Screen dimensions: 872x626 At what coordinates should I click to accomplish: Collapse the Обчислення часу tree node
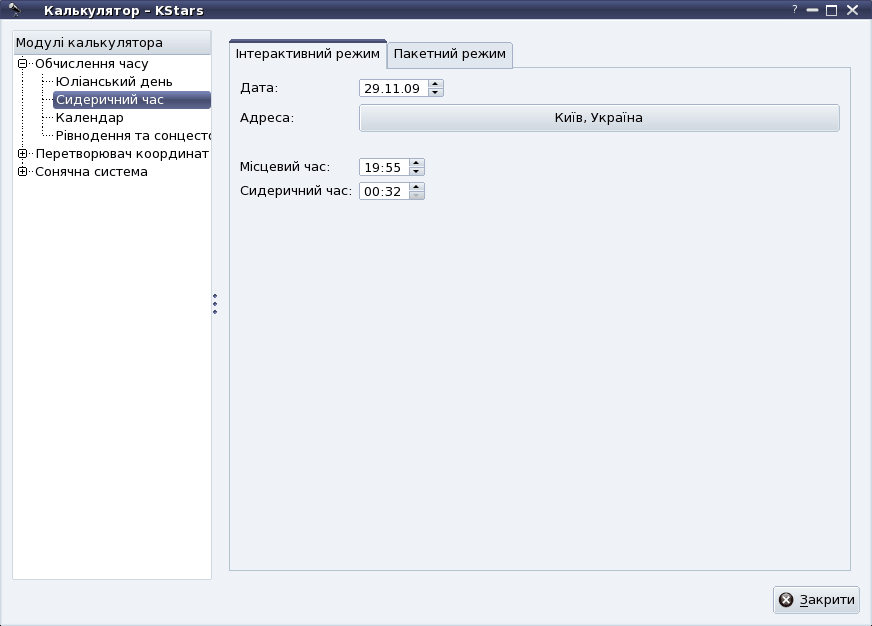[x=22, y=64]
